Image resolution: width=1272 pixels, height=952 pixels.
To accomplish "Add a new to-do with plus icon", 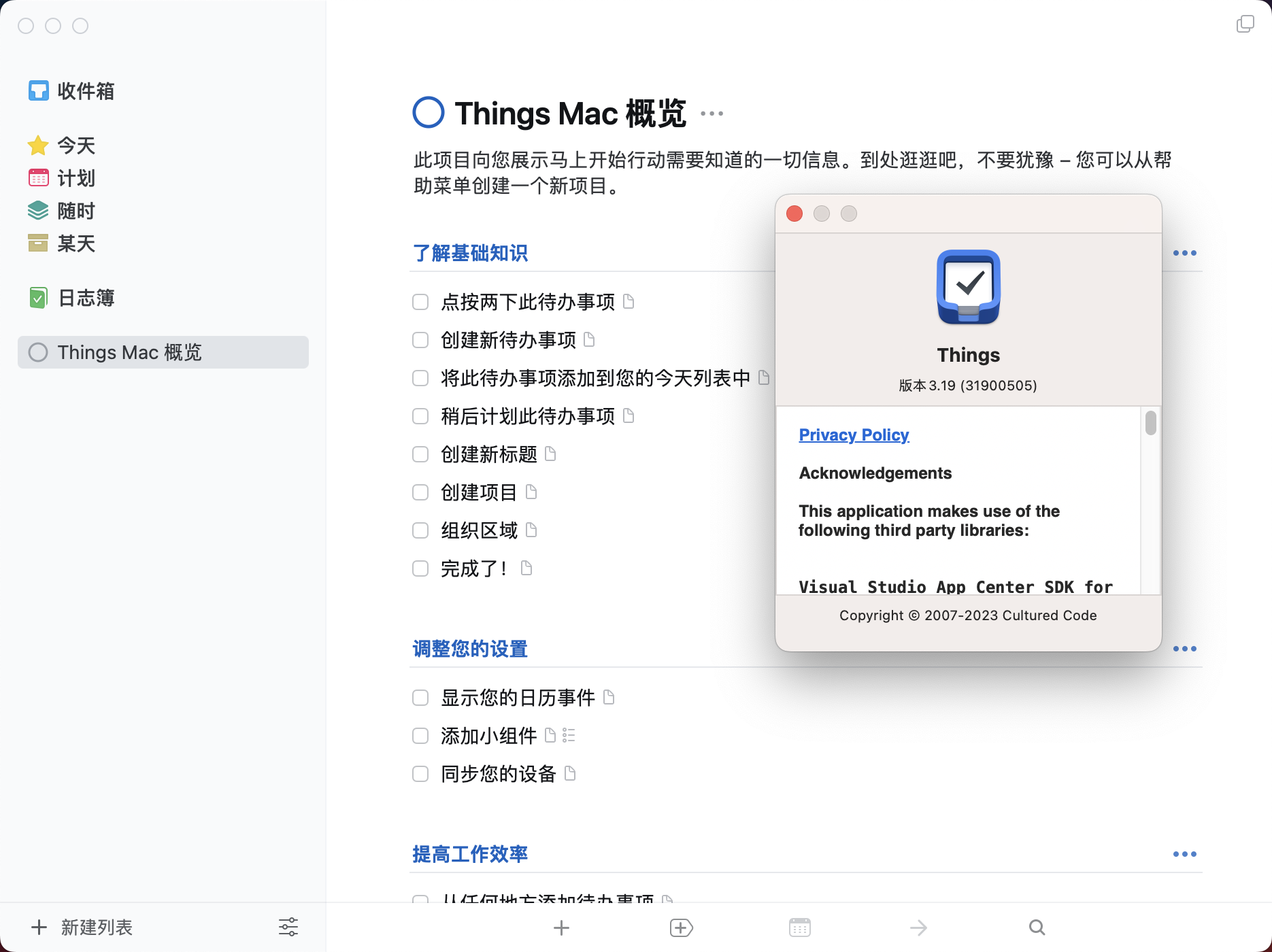I will click(562, 928).
